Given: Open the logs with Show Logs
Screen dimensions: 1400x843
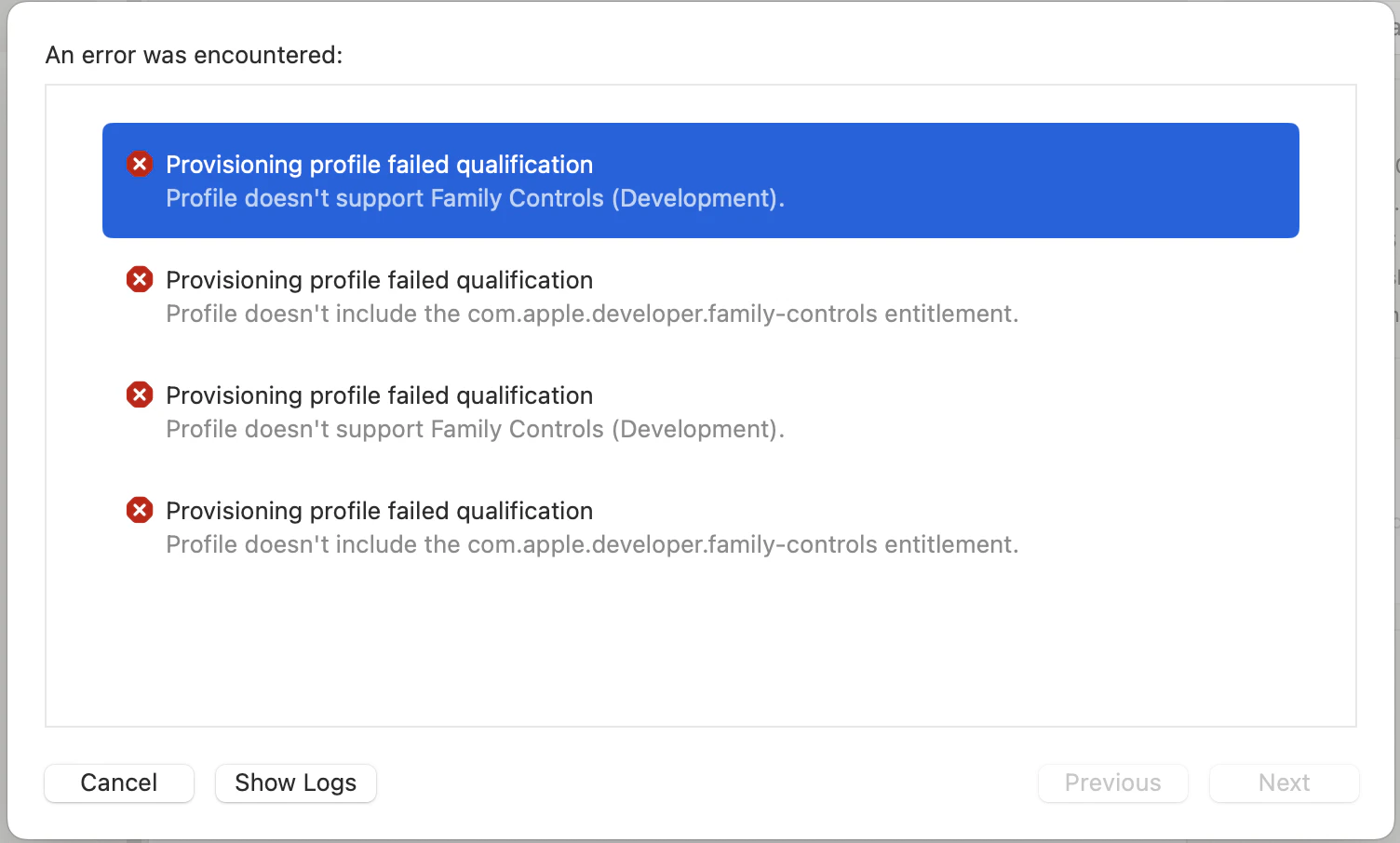Looking at the screenshot, I should tap(295, 783).
